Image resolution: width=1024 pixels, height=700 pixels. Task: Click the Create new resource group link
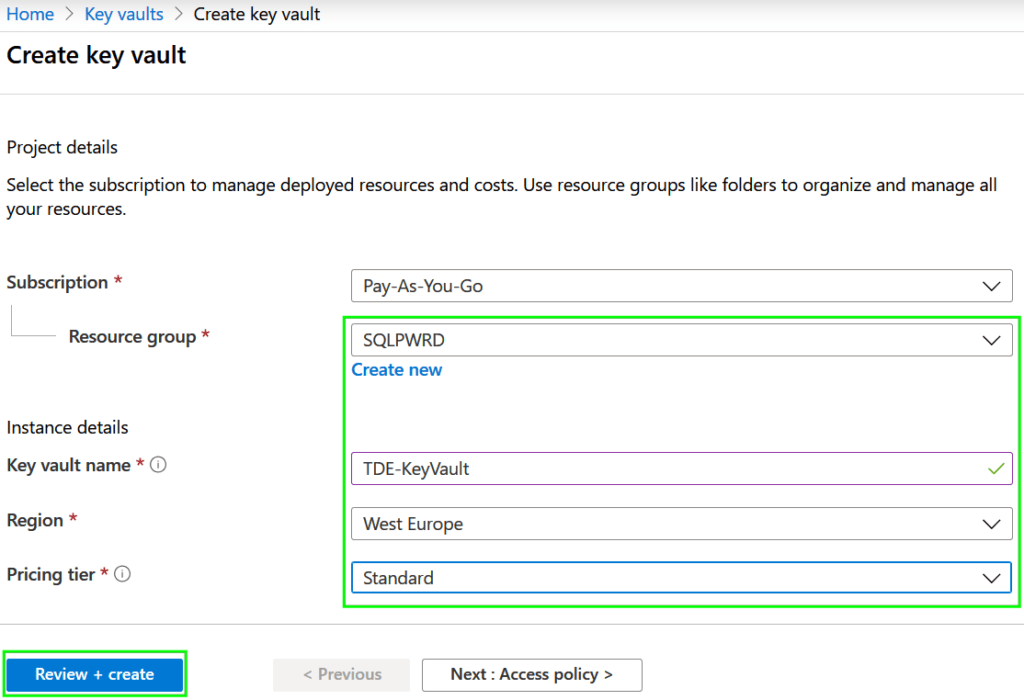pyautogui.click(x=396, y=370)
